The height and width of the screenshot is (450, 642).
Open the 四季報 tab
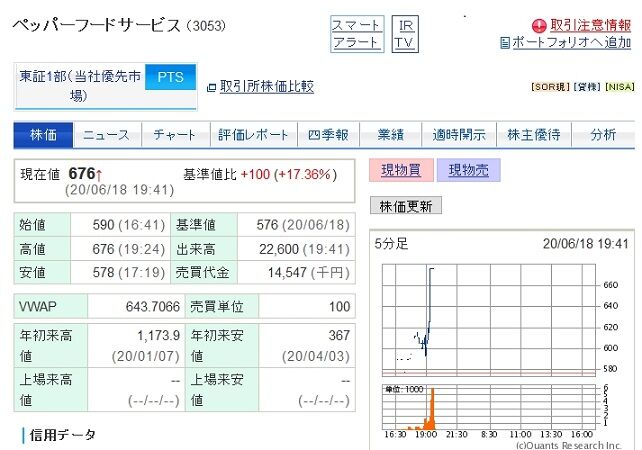pos(328,135)
